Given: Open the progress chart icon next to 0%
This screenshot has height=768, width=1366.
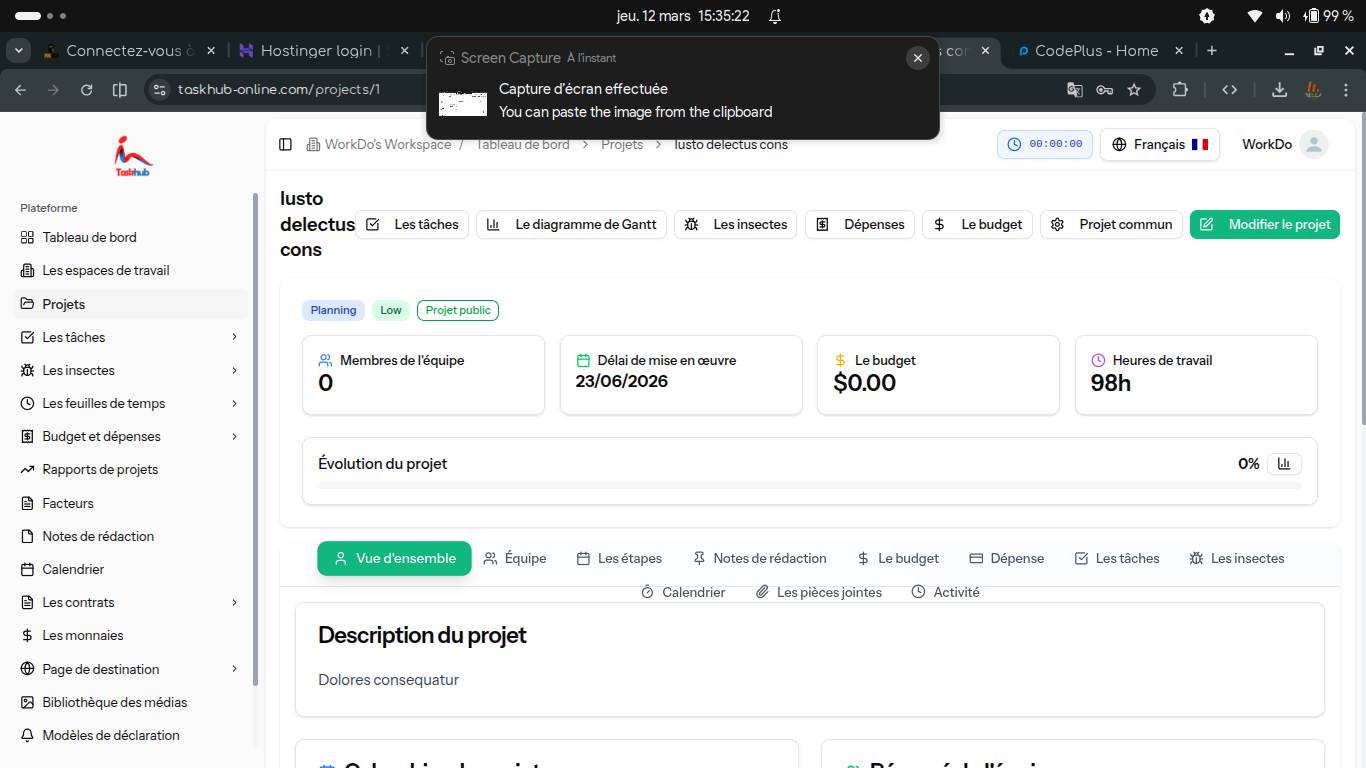Looking at the screenshot, I should 1284,464.
